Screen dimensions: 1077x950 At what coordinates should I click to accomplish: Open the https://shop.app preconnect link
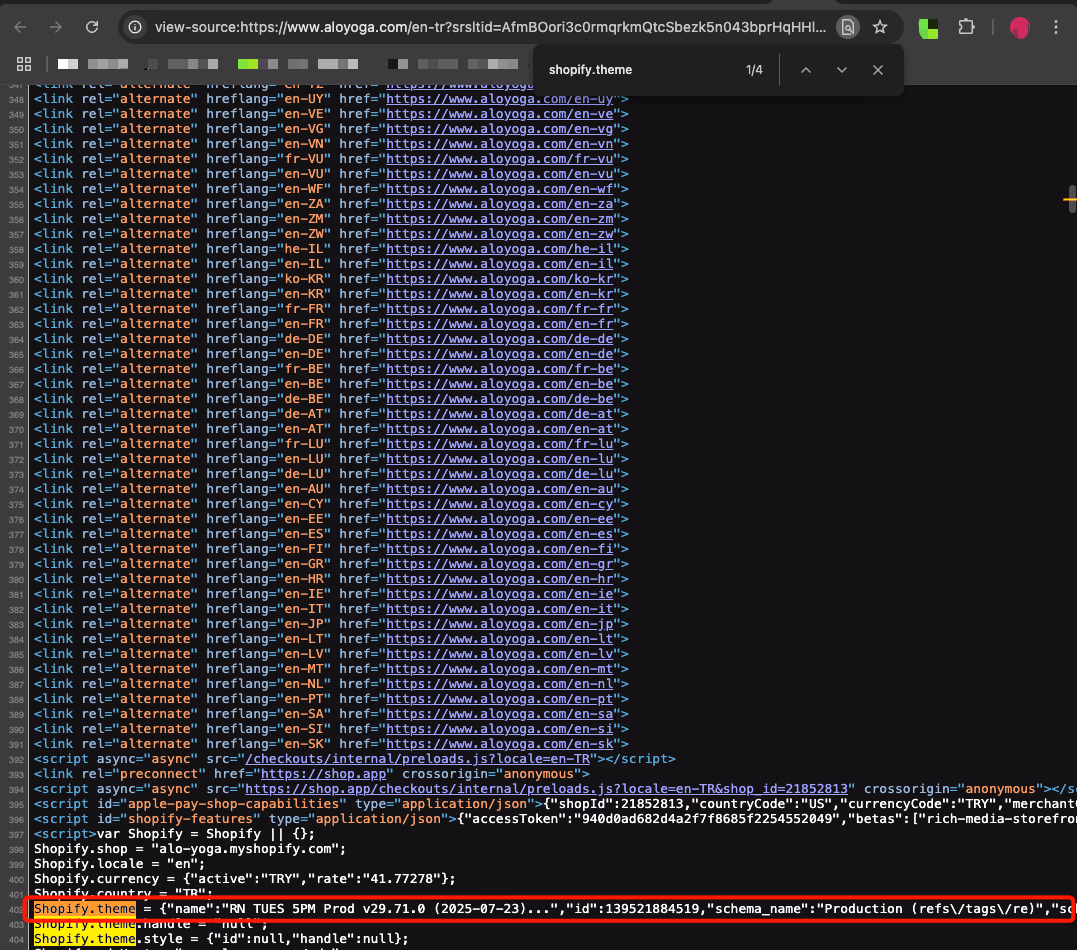(323, 774)
